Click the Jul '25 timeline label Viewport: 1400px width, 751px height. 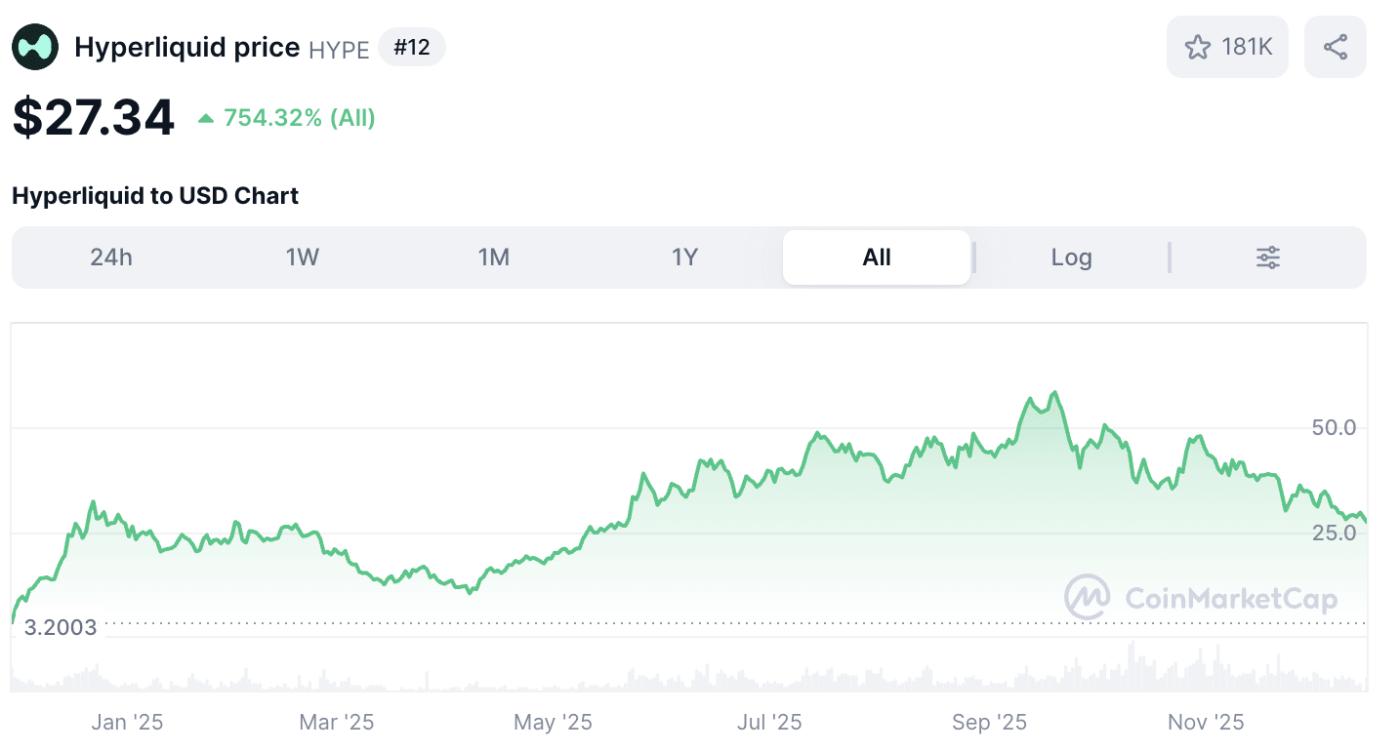[770, 722]
